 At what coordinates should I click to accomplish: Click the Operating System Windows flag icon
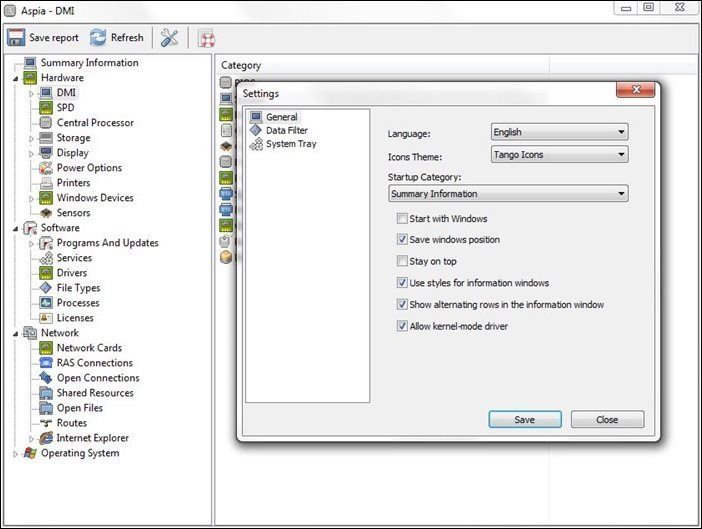30,453
